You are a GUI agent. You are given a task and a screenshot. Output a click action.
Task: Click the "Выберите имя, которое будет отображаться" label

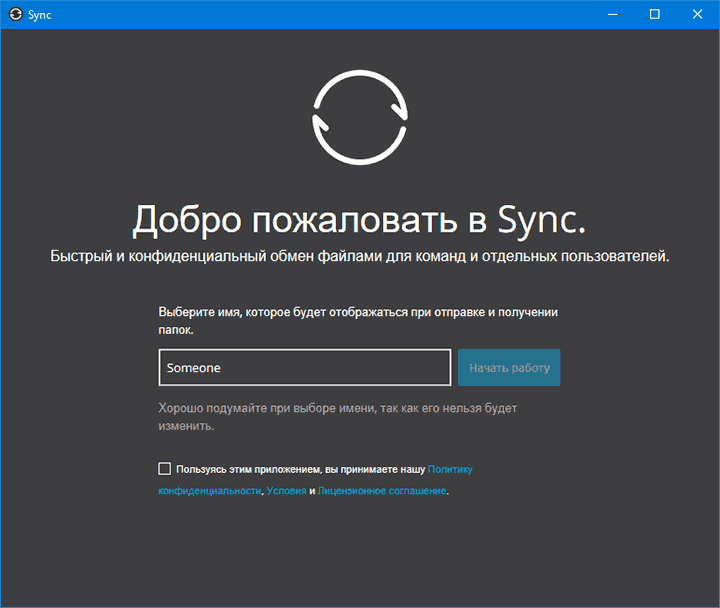pyautogui.click(x=358, y=321)
